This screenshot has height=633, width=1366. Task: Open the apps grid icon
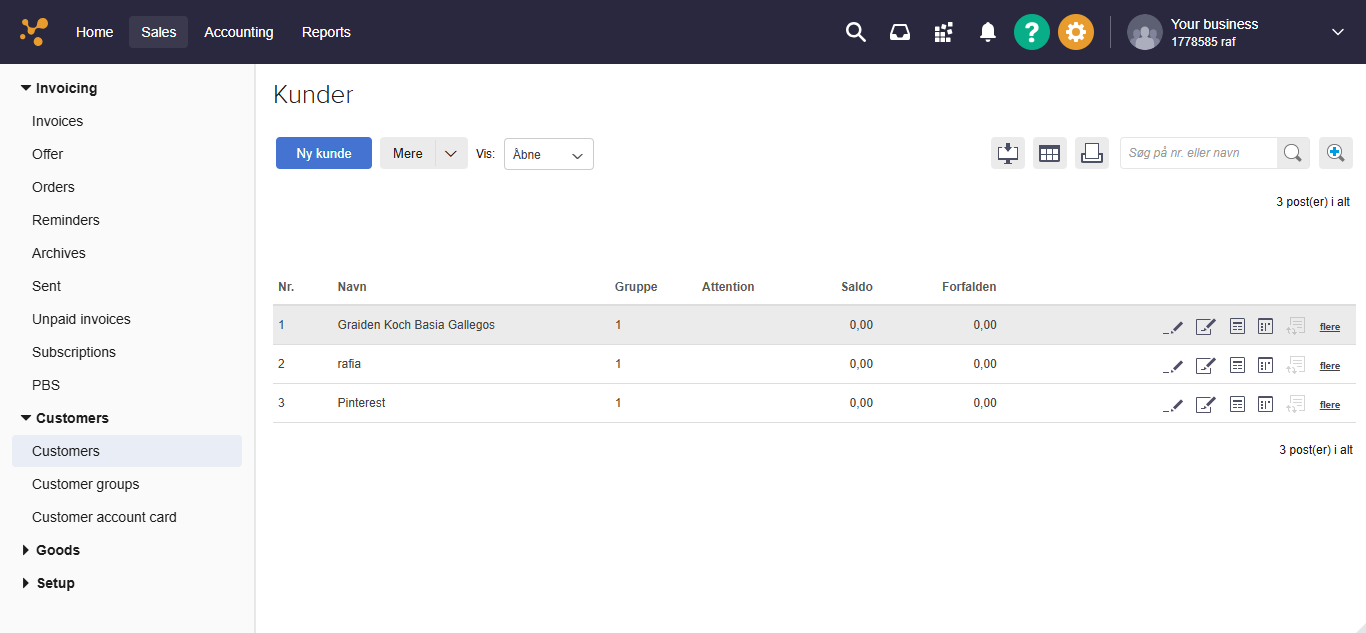943,32
